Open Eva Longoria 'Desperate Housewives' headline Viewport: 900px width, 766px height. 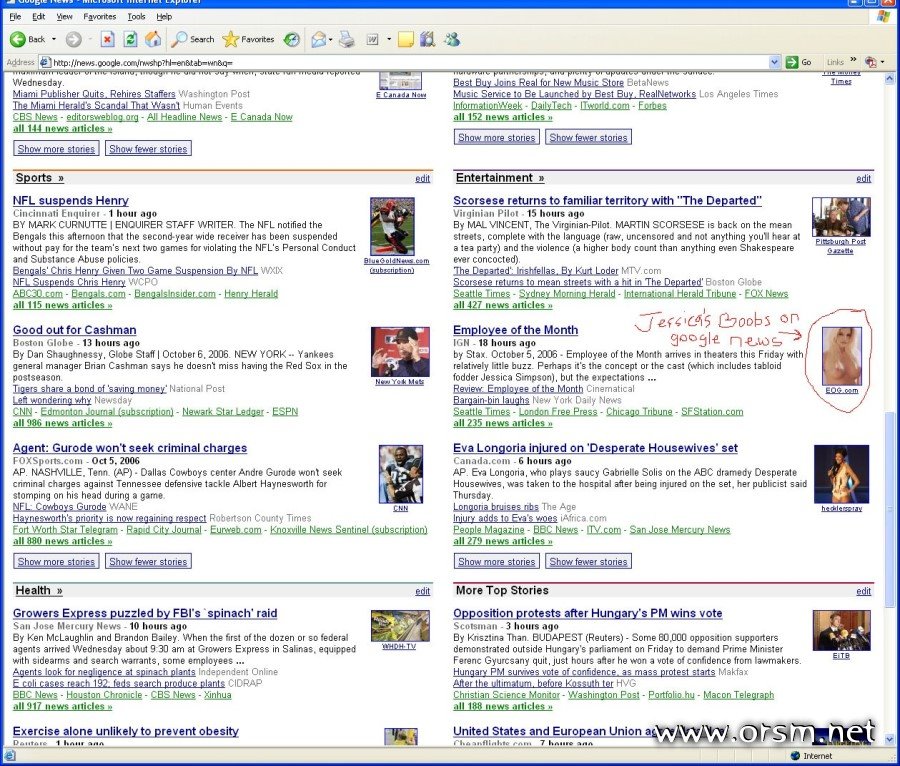coord(595,448)
